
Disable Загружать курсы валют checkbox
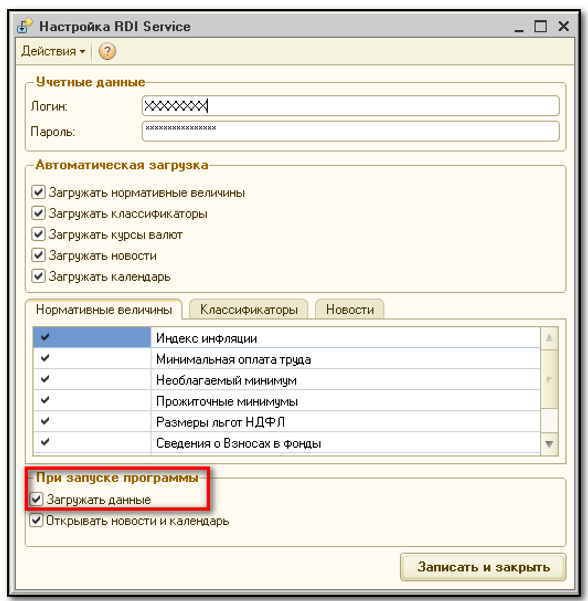tap(38, 234)
